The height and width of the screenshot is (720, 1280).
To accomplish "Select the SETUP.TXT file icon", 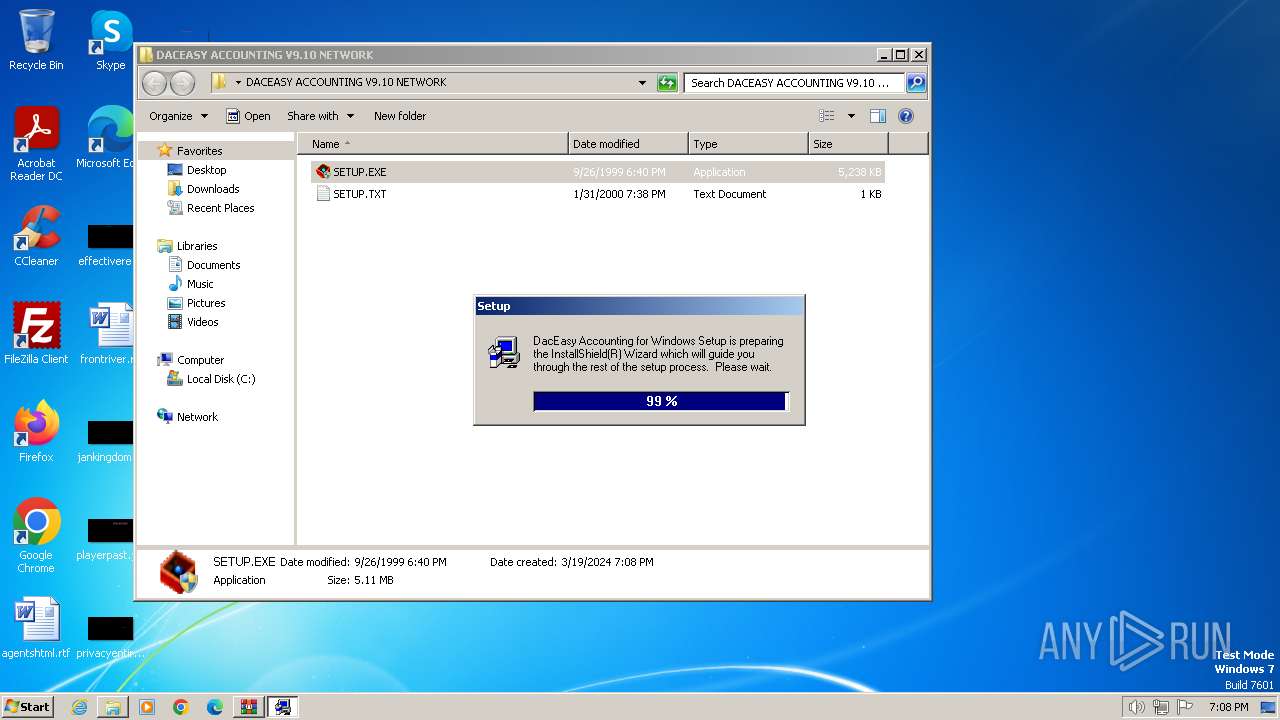I will click(323, 194).
